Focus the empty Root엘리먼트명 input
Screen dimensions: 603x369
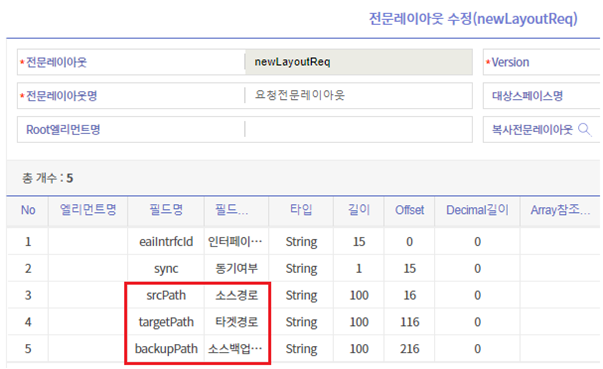[x=358, y=130]
